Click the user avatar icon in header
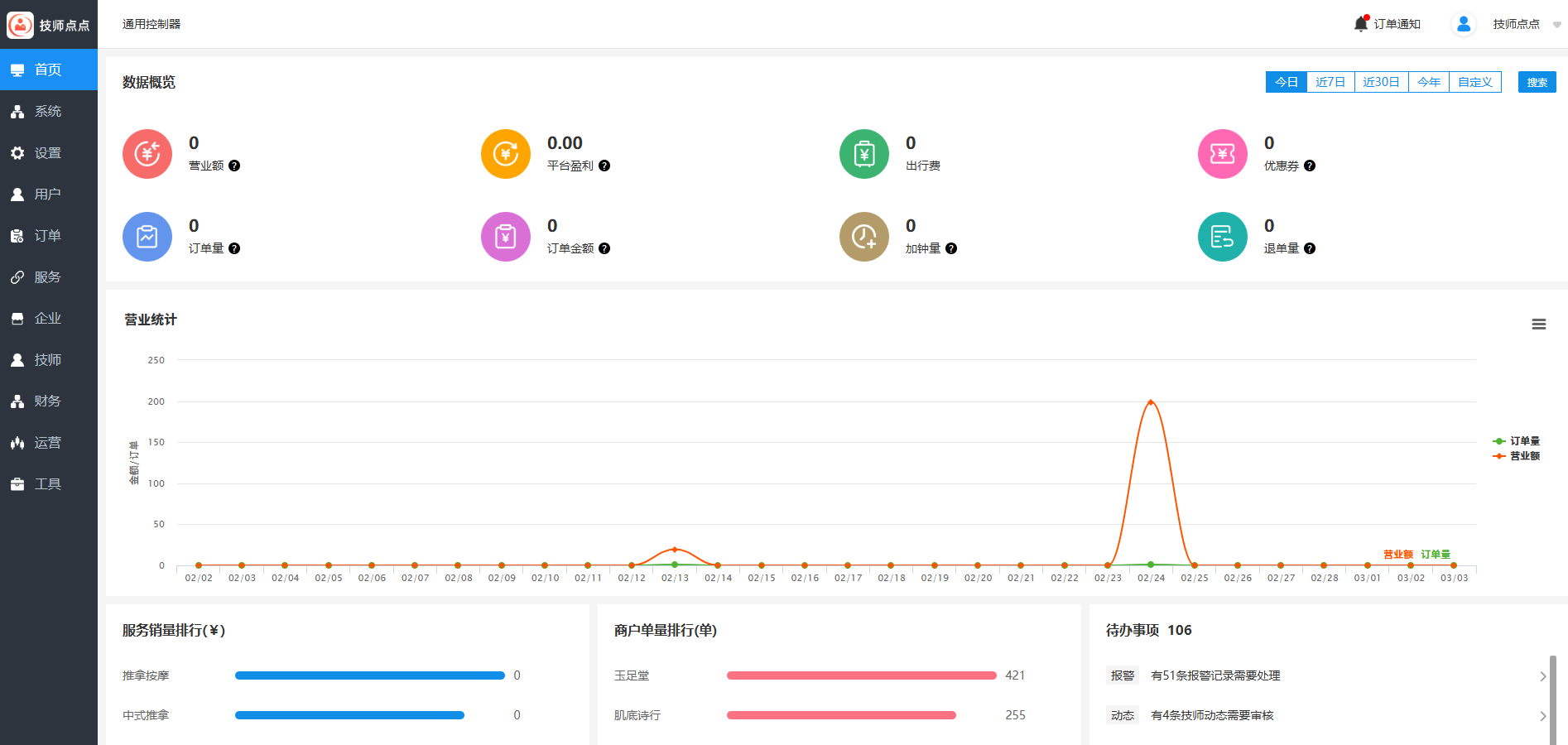The image size is (1568, 745). click(1463, 24)
